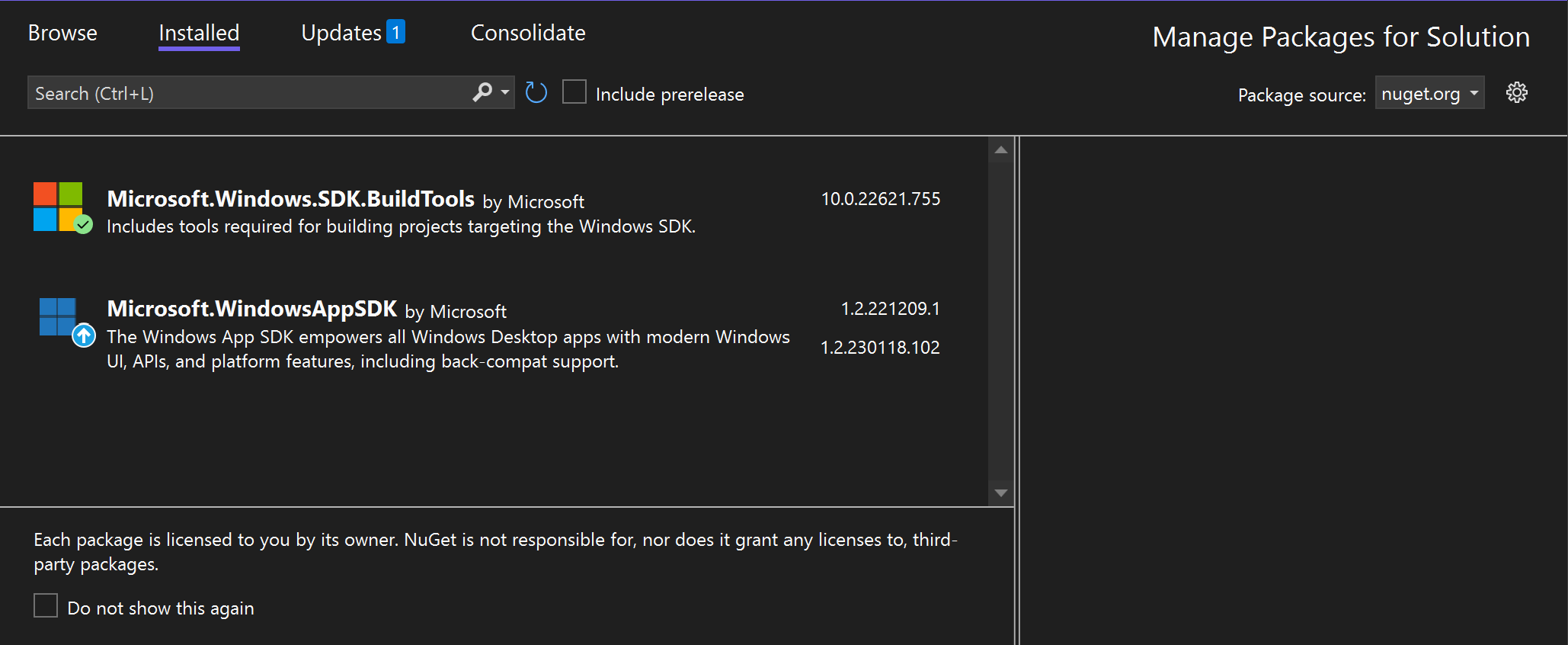The image size is (1568, 645).
Task: Enable the Include prerelease checkbox
Action: pyautogui.click(x=574, y=92)
